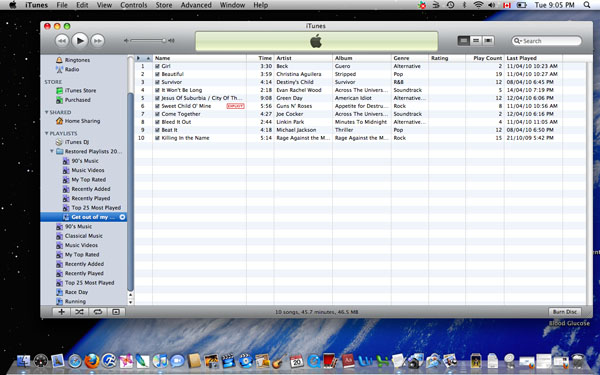Show the artwork viewer panel
This screenshot has width=600, height=375.
tap(116, 312)
